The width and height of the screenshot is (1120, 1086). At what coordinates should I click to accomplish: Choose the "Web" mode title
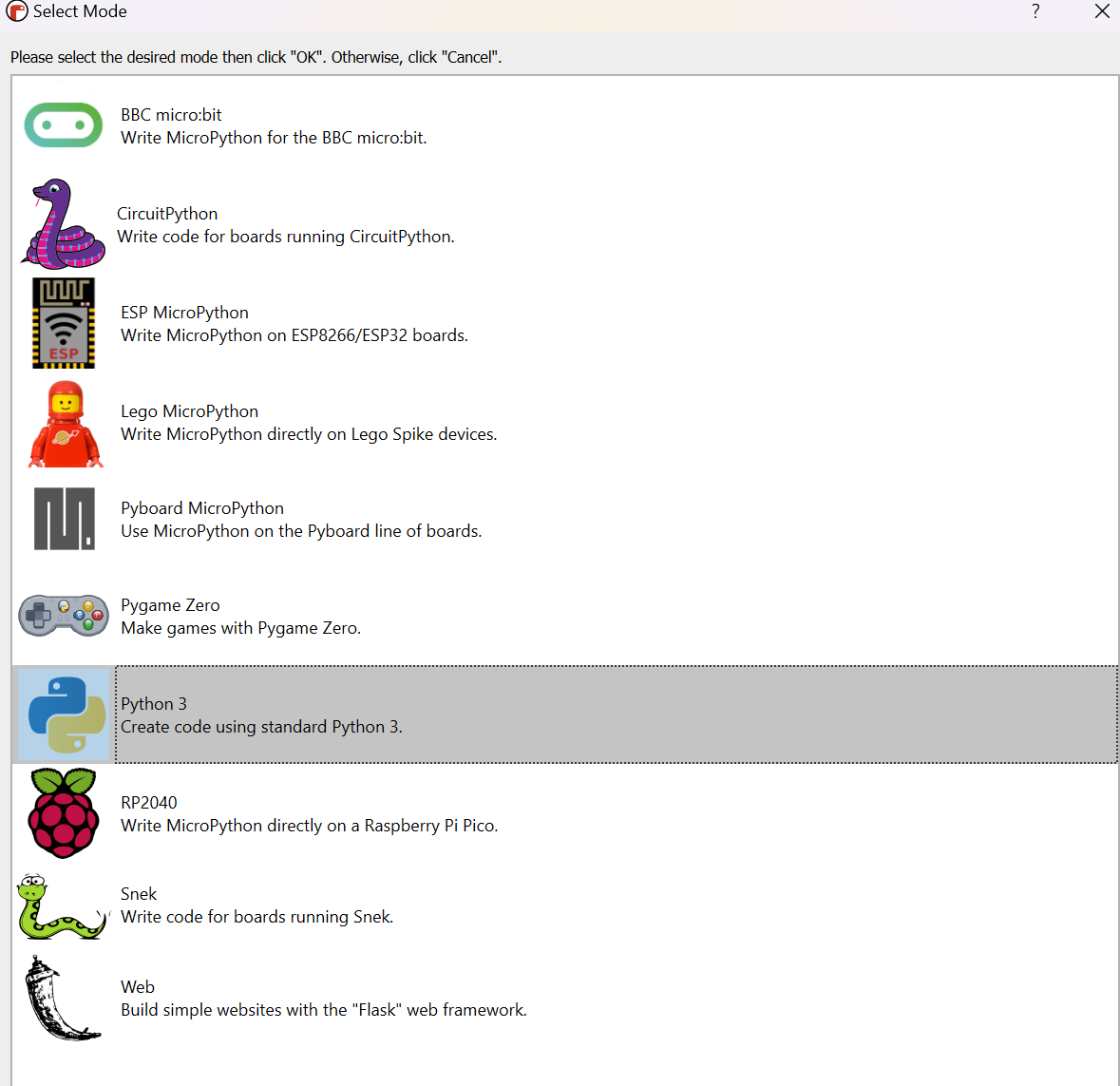(137, 986)
